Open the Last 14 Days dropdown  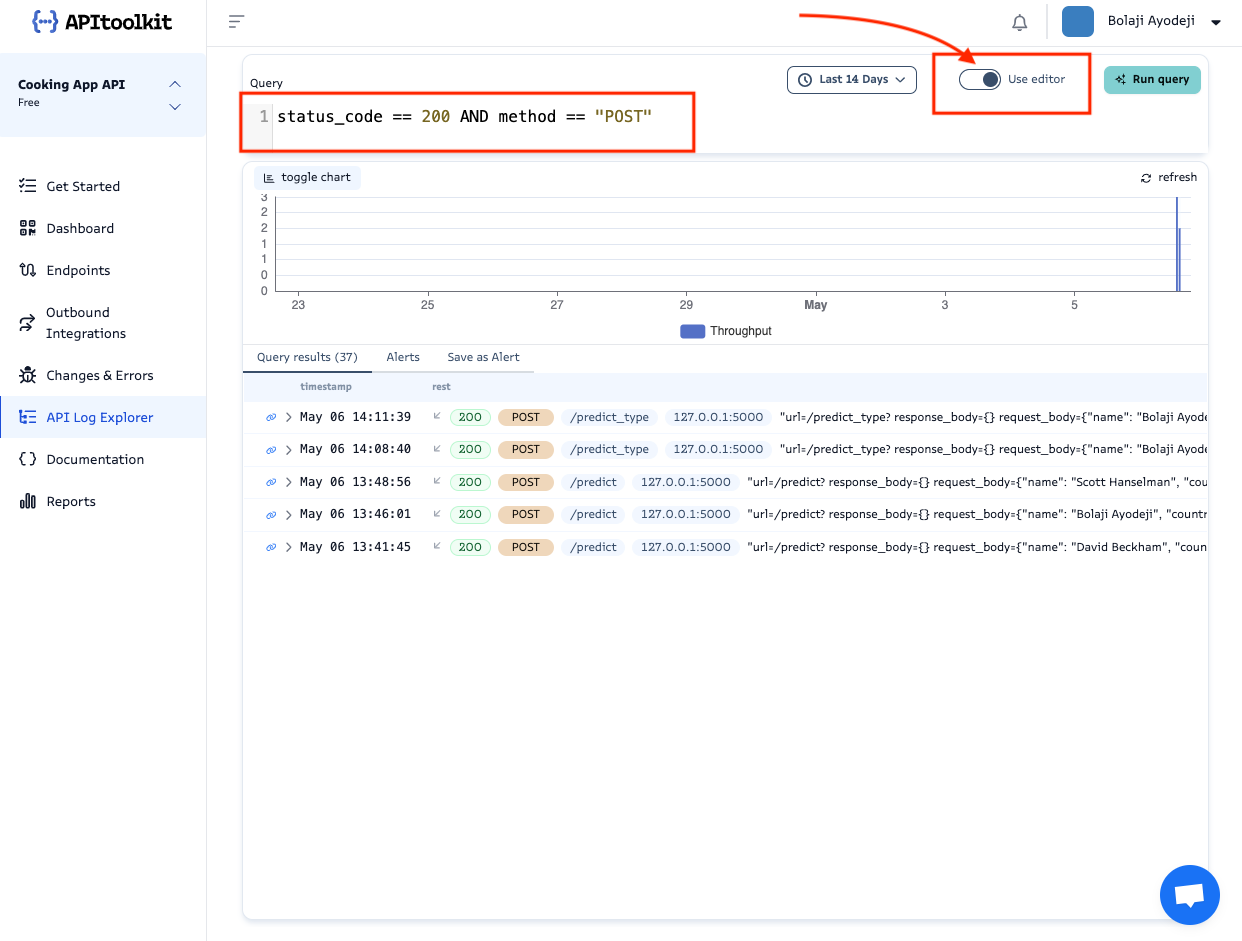click(x=851, y=79)
